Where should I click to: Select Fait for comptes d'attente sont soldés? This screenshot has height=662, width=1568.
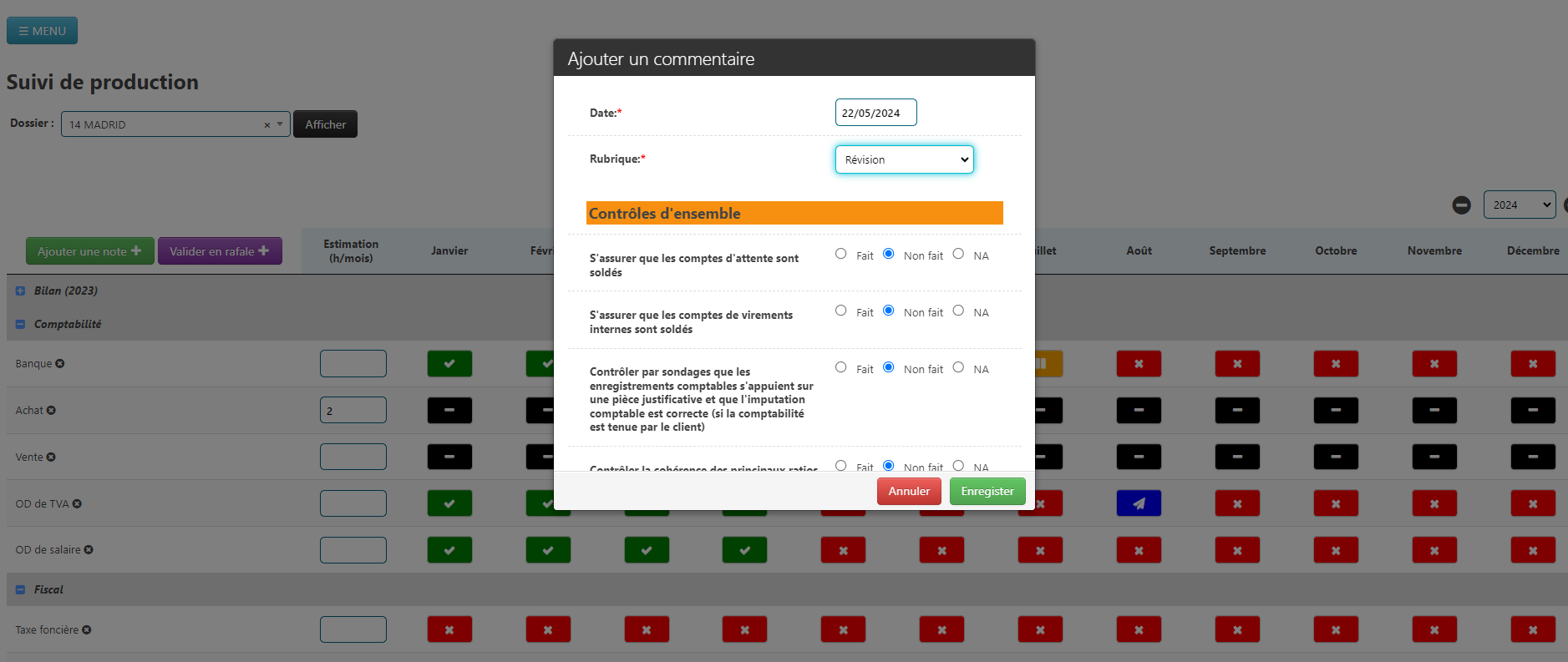pos(840,254)
